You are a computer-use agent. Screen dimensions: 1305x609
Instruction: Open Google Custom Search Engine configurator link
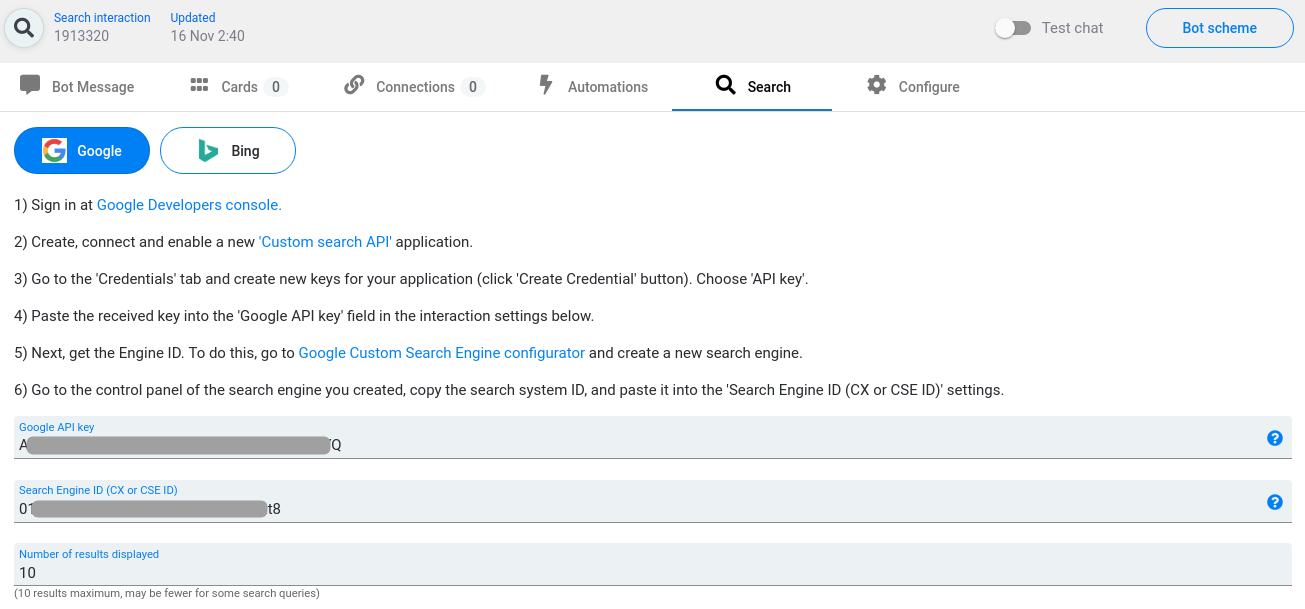coord(442,353)
